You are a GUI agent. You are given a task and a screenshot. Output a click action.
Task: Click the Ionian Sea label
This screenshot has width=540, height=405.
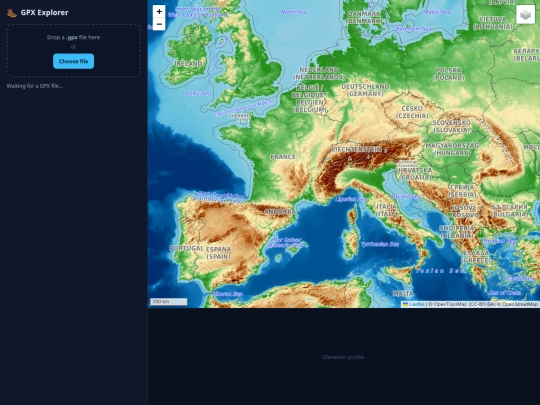pos(440,271)
